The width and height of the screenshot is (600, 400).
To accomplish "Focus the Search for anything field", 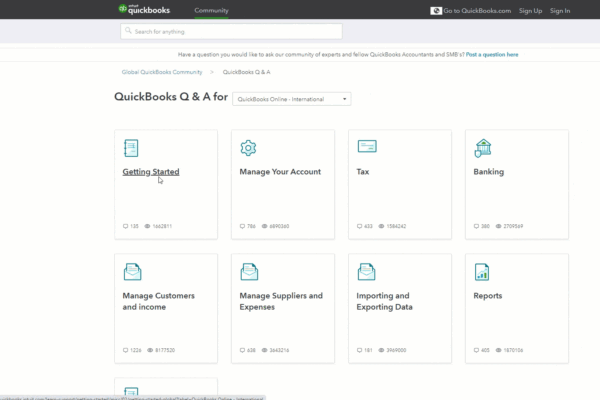I will pos(231,31).
